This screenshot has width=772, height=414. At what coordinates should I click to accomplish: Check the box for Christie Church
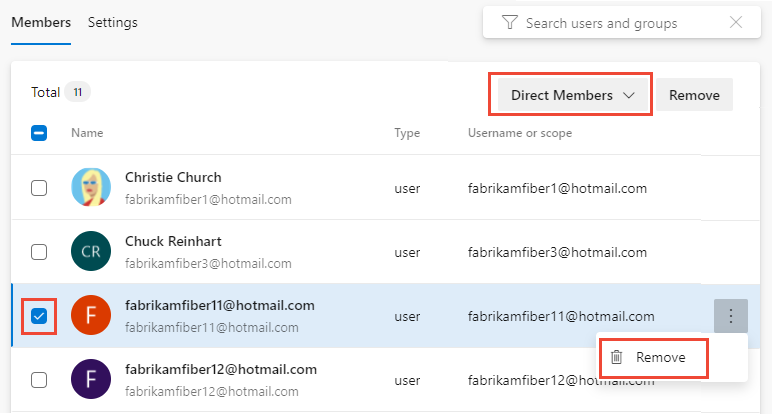click(39, 188)
